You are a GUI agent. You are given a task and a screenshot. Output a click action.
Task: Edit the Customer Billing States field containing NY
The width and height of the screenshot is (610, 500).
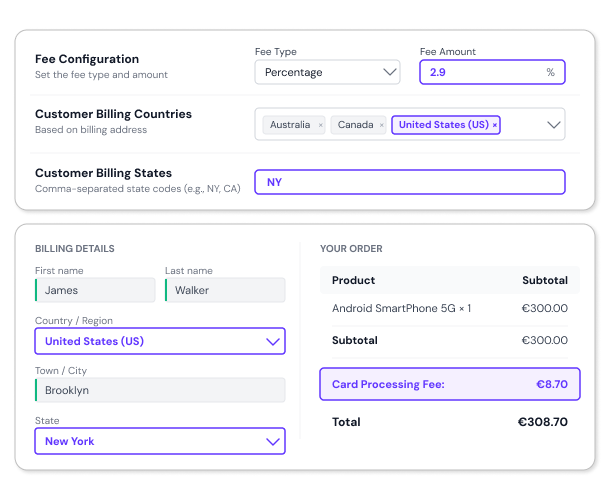pos(410,182)
